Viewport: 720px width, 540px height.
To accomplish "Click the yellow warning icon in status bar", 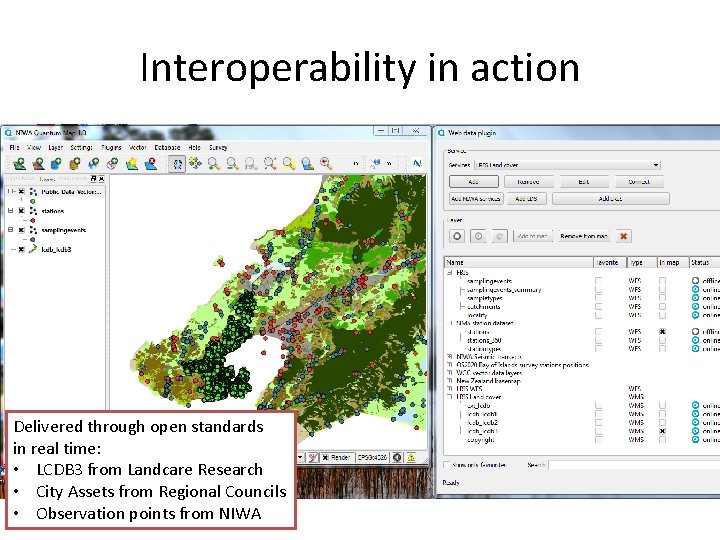I will click(411, 457).
